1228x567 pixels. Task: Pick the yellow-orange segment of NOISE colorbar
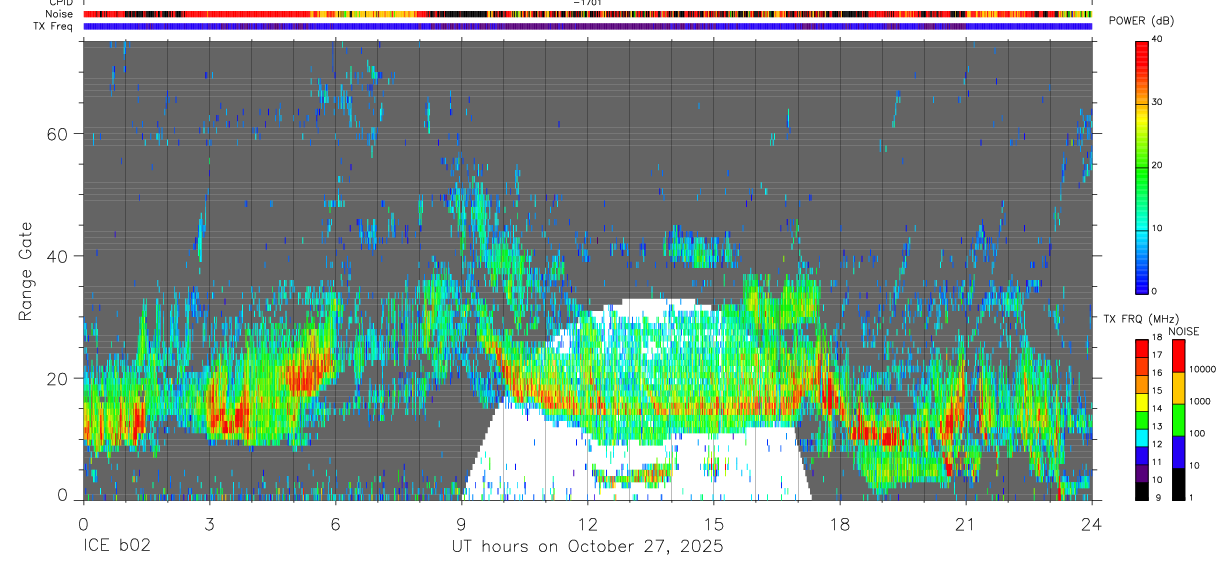point(1178,388)
